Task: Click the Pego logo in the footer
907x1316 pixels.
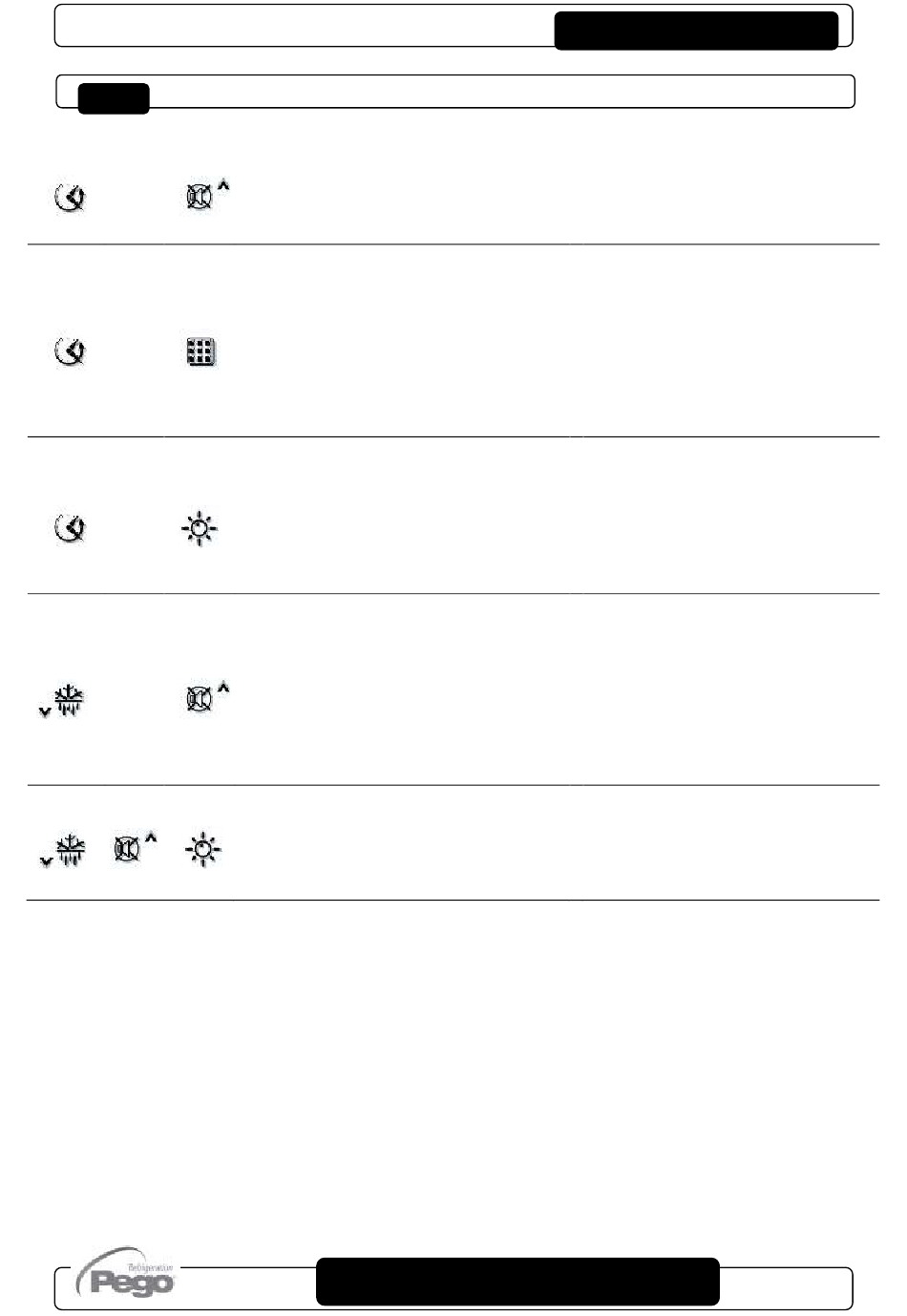Action: (x=128, y=1272)
